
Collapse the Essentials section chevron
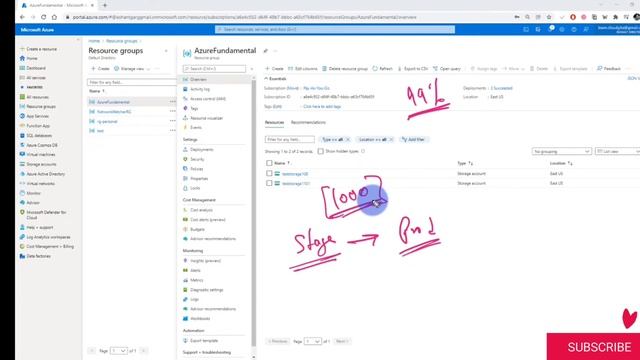(266, 78)
